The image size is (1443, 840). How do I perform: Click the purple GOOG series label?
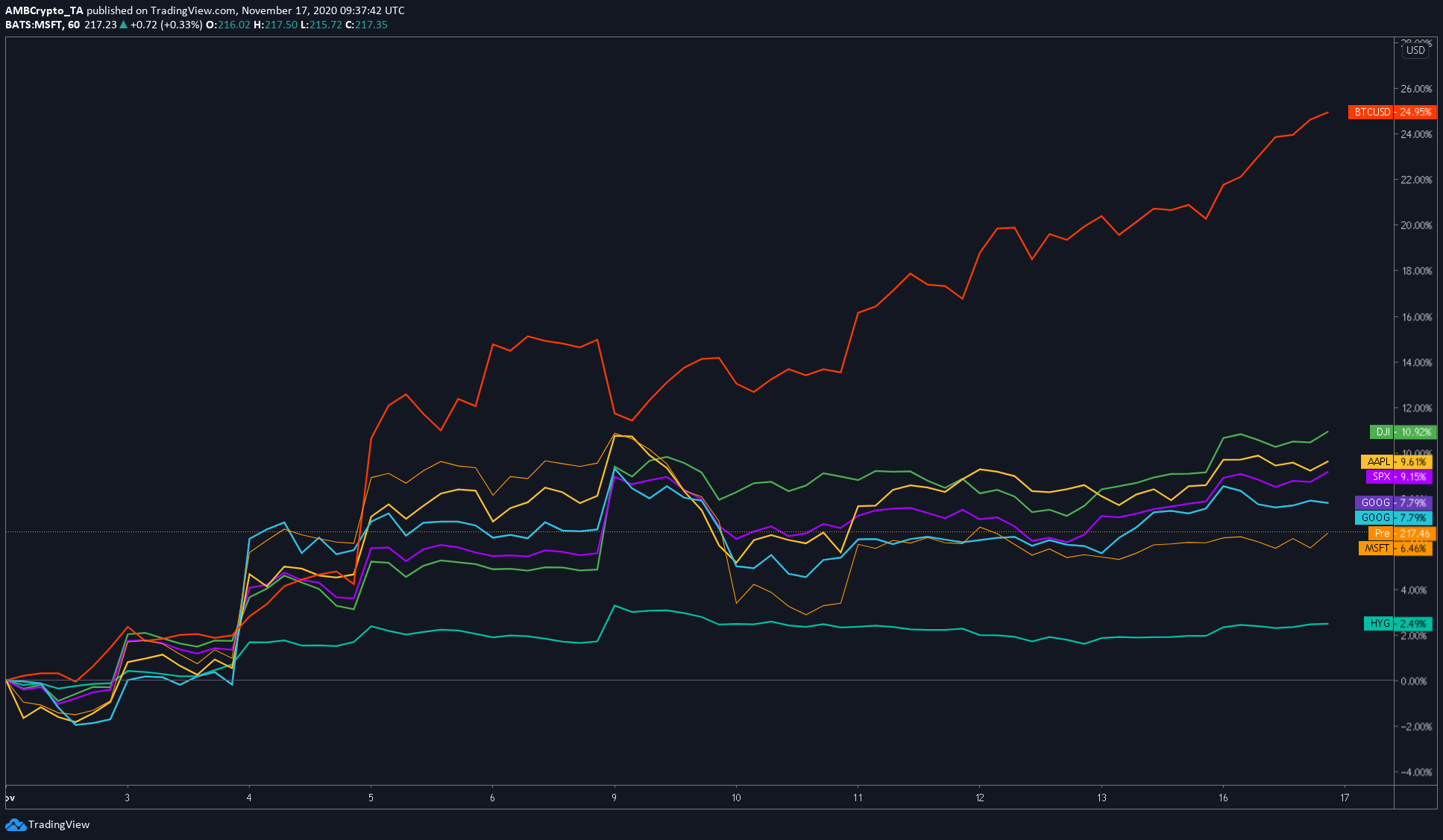[1374, 503]
